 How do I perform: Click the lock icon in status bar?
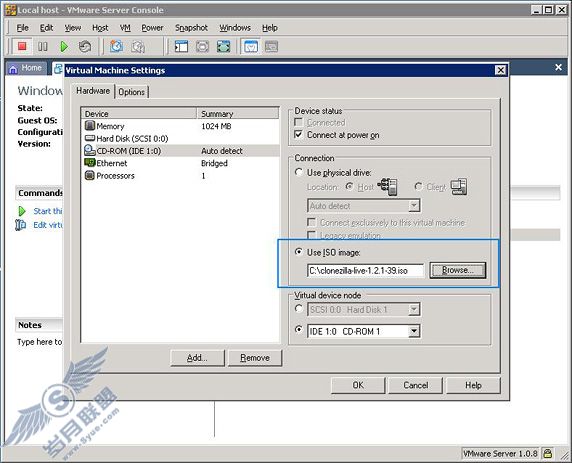pyautogui.click(x=547, y=453)
